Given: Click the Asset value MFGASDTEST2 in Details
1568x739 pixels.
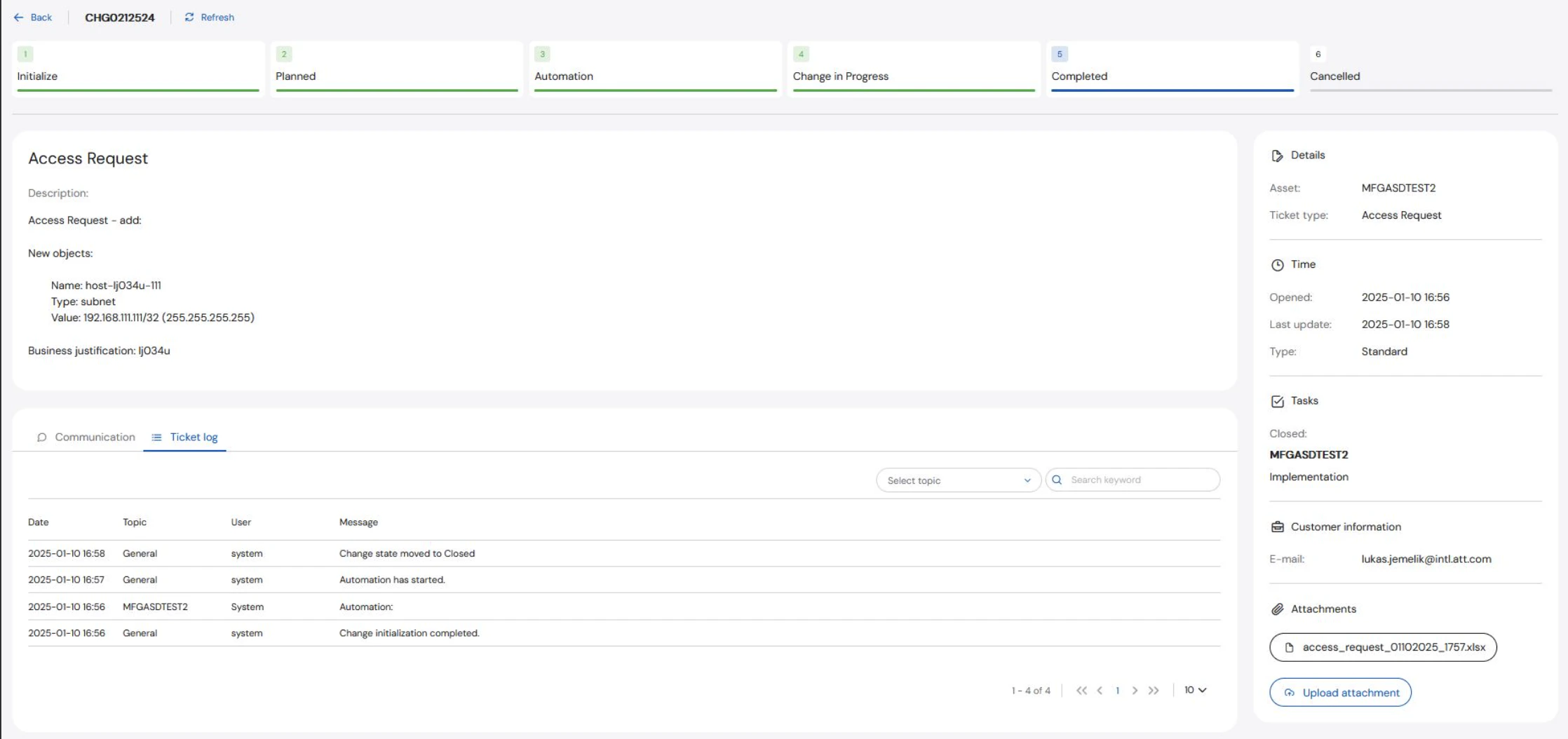Looking at the screenshot, I should (x=1398, y=189).
